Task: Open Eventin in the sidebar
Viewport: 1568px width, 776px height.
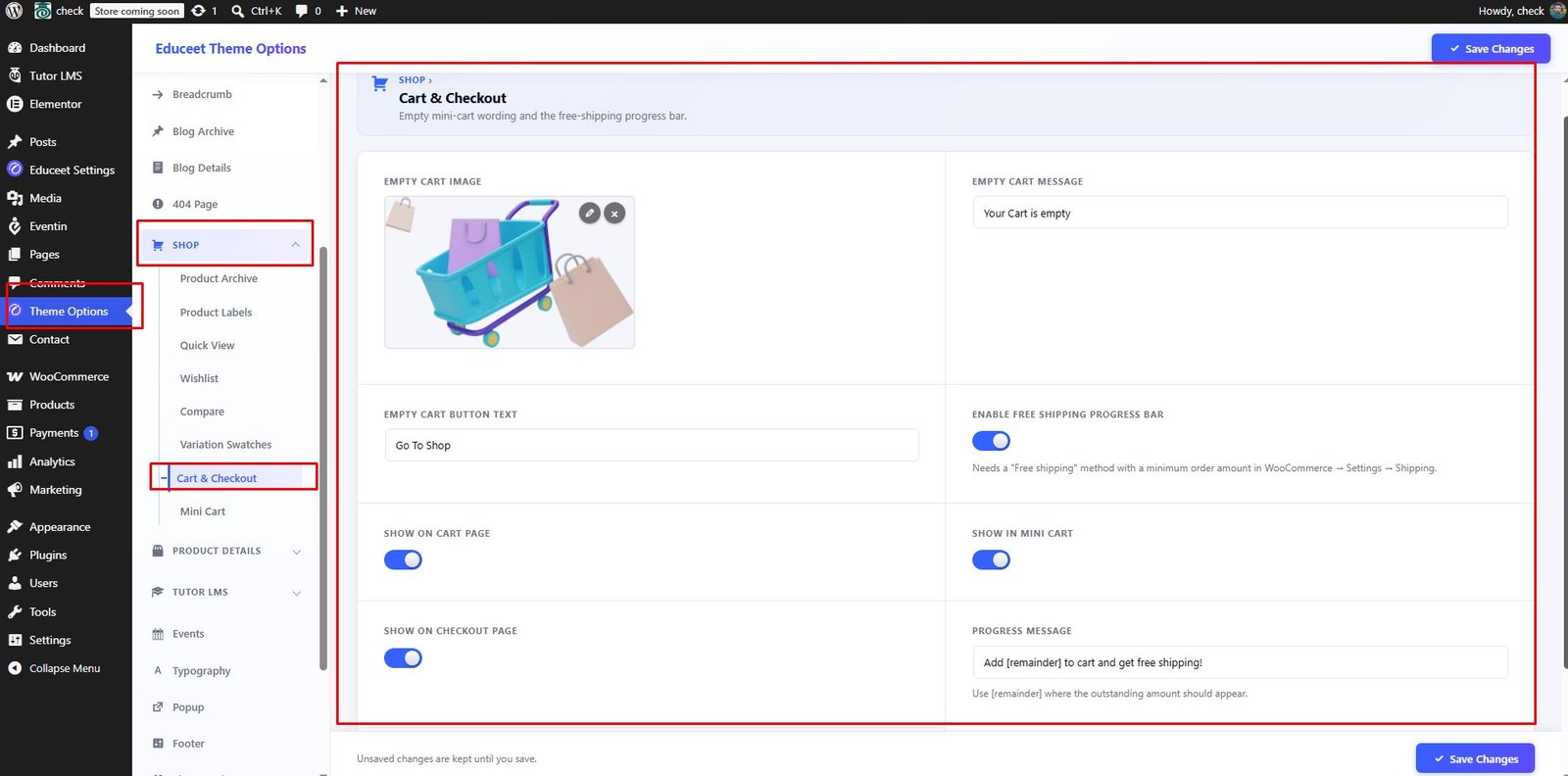Action: click(48, 226)
